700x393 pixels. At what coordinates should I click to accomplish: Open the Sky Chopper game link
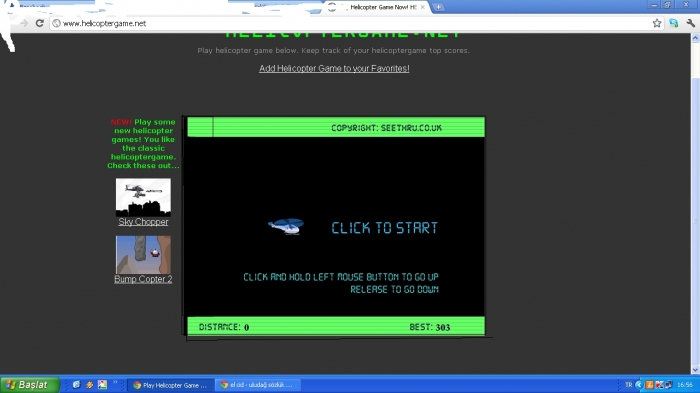click(143, 222)
